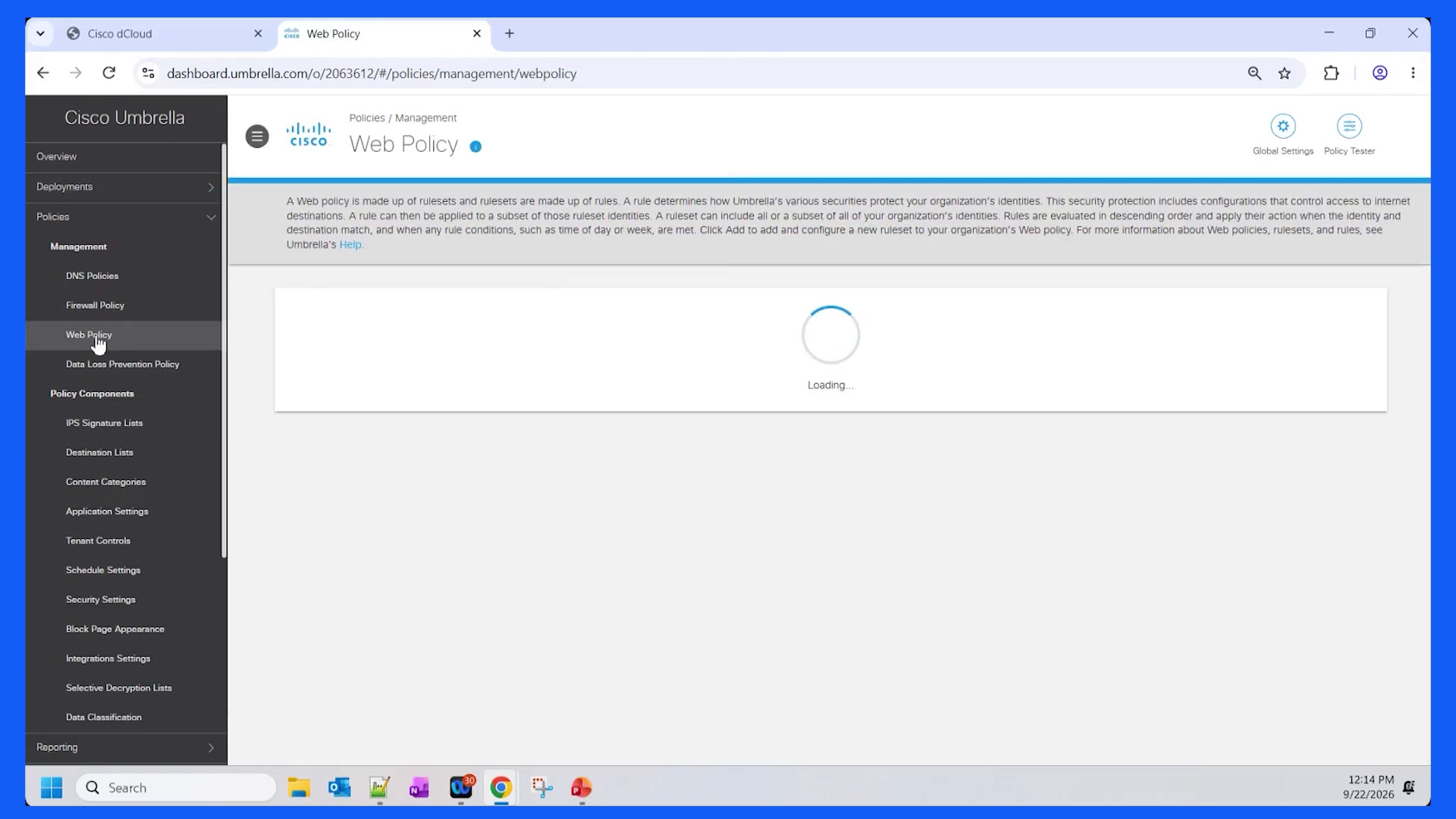
Task: Open browser extensions puzzle icon
Action: coord(1331,74)
